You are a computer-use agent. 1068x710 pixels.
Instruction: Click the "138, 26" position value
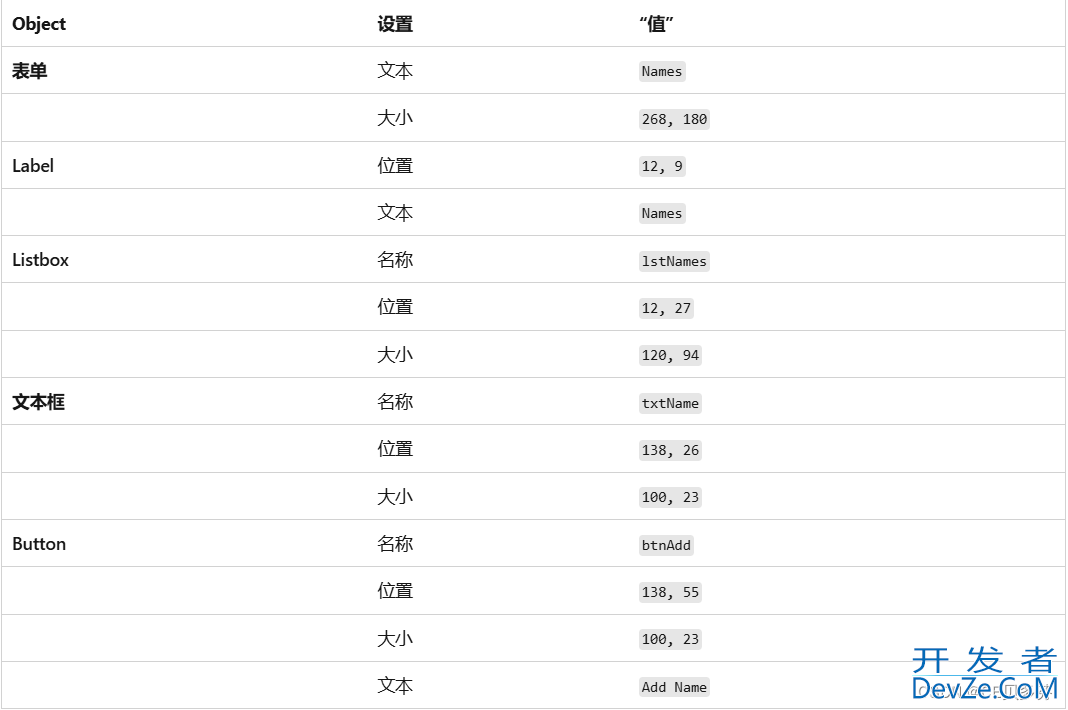670,450
